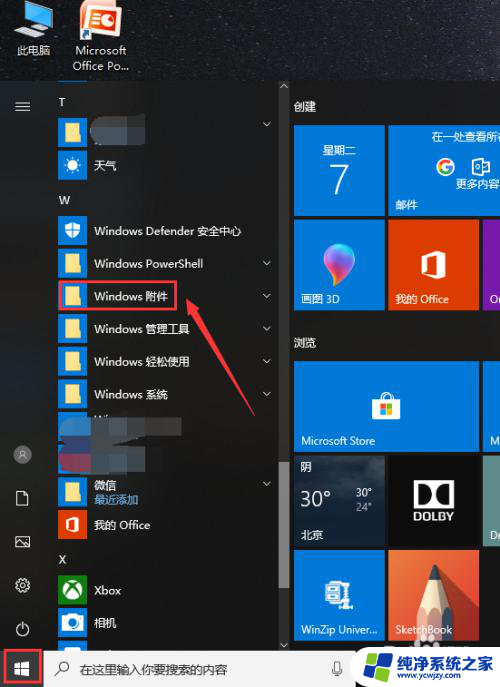
Task: Click the 创建 tile group title
Action: pyautogui.click(x=305, y=106)
